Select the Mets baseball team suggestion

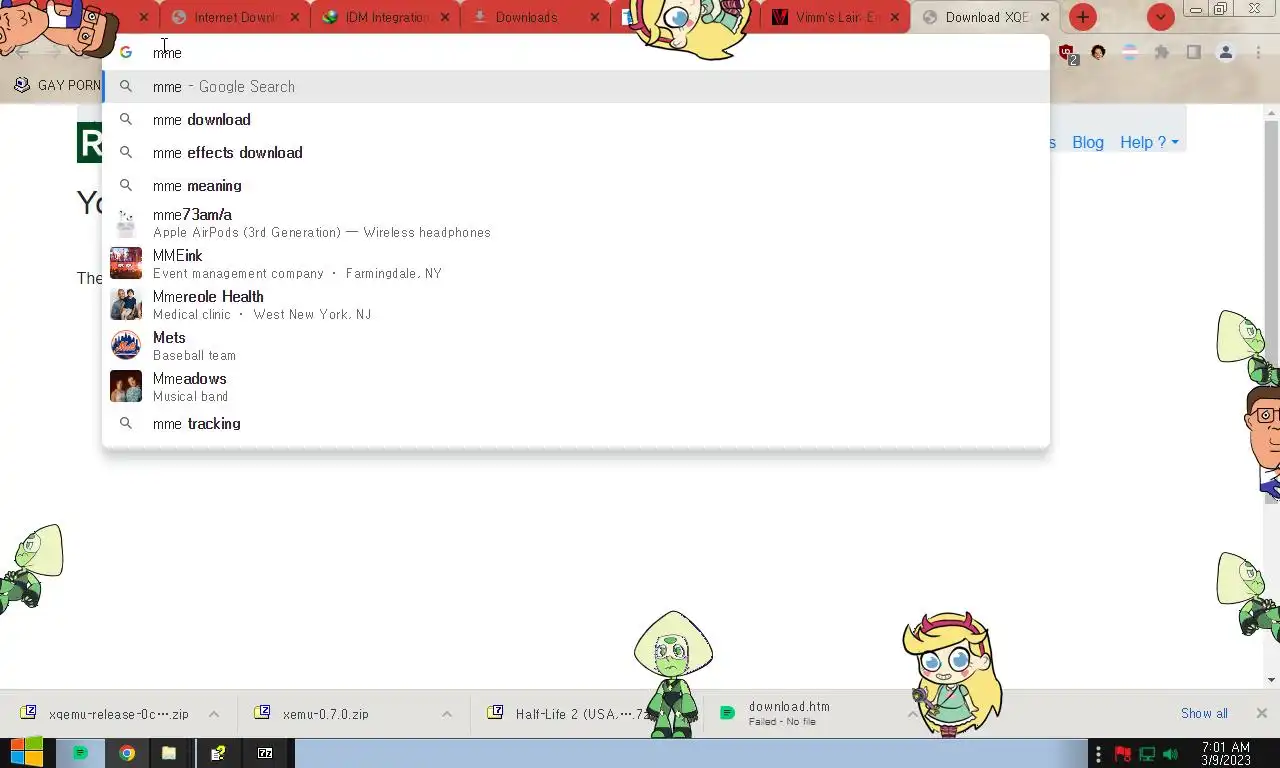pos(576,345)
